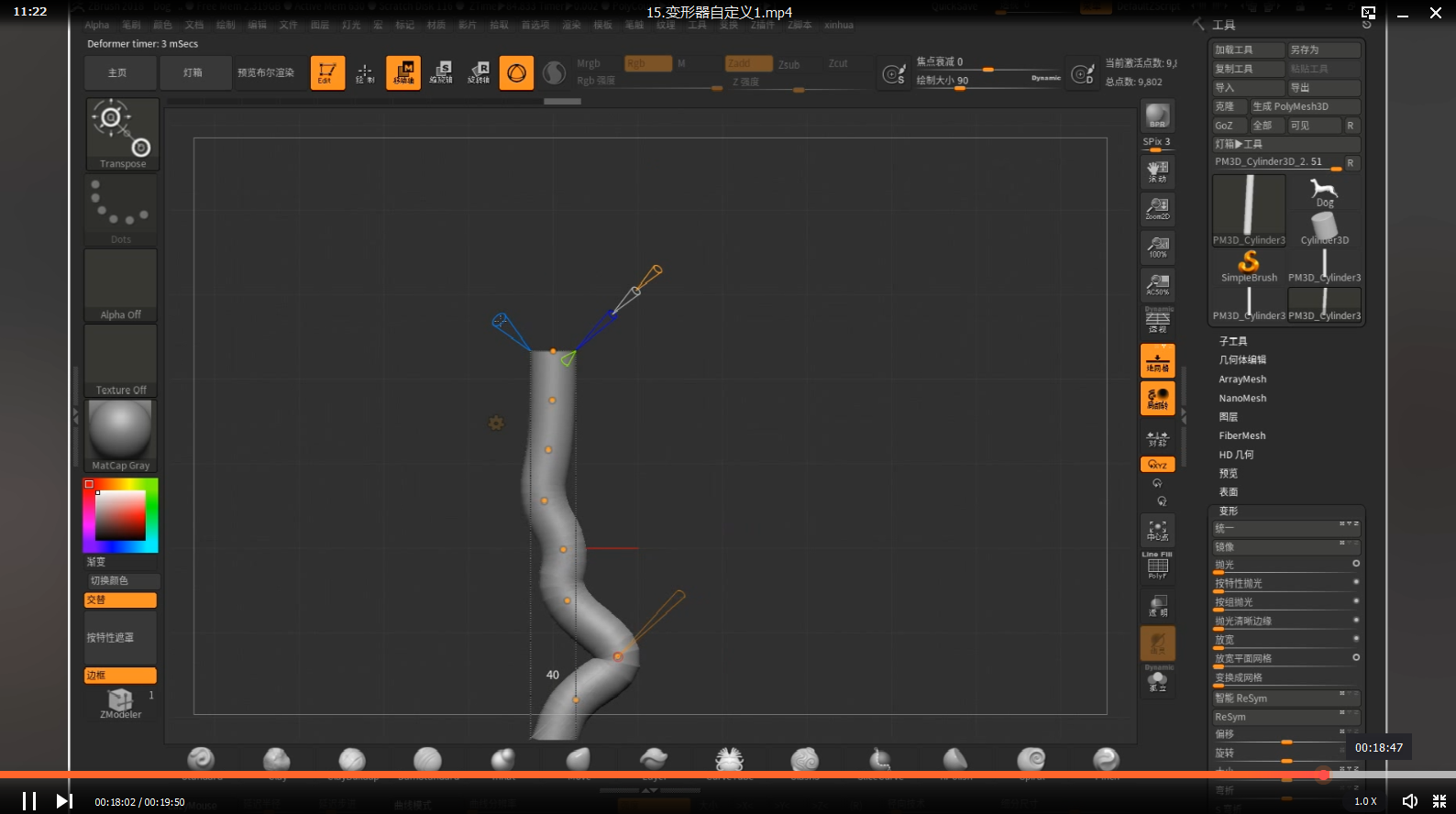
Task: Skip to the next video
Action: (x=63, y=801)
